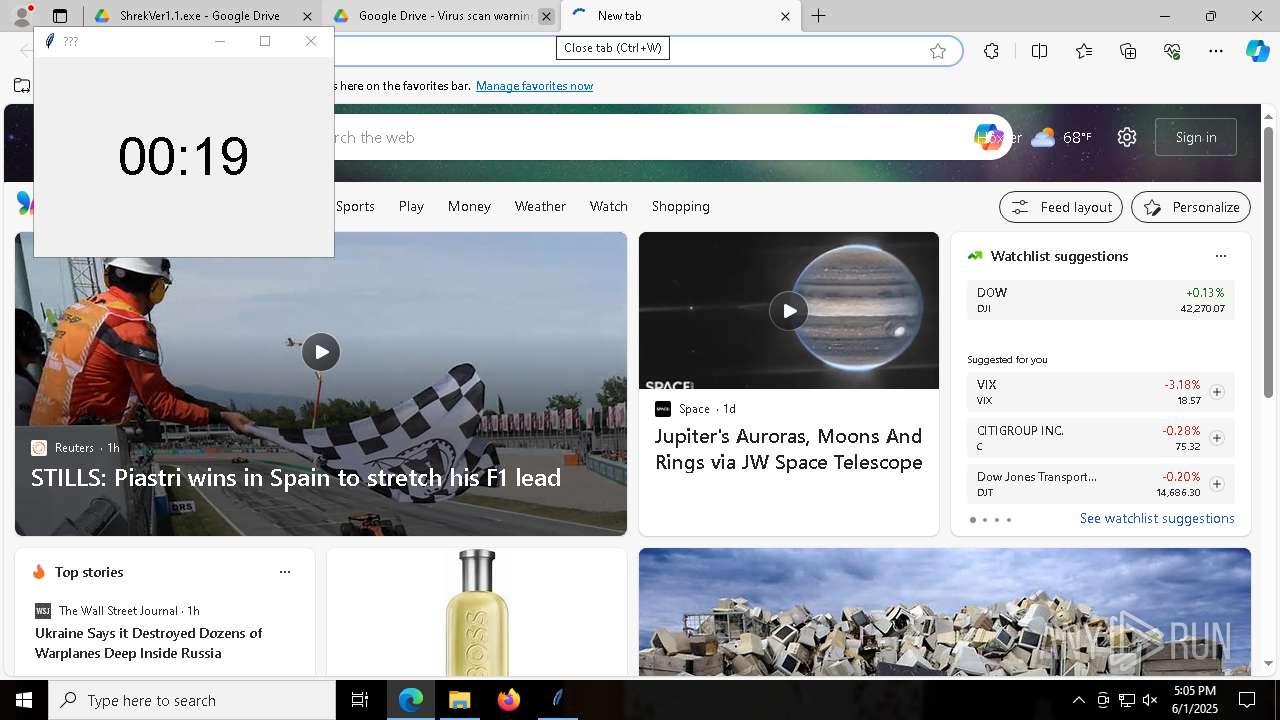Open the discarded computers pile image card

point(945,612)
